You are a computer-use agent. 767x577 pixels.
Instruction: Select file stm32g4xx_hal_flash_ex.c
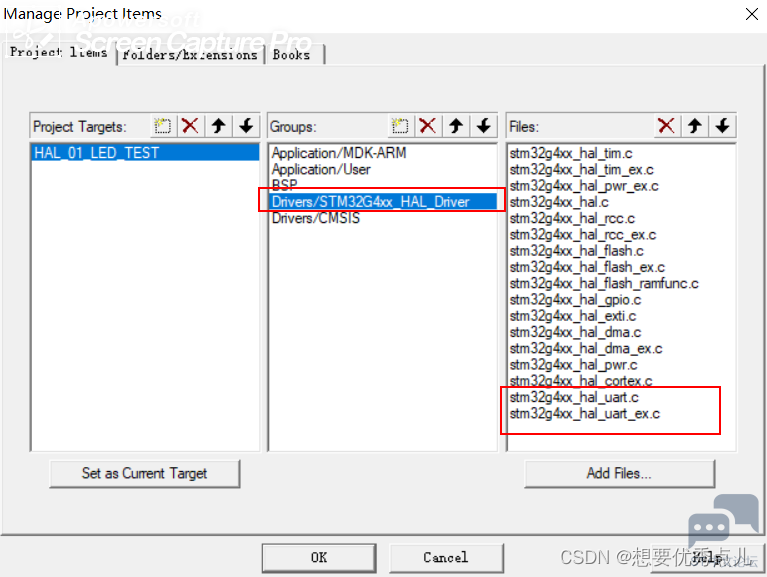click(x=587, y=267)
